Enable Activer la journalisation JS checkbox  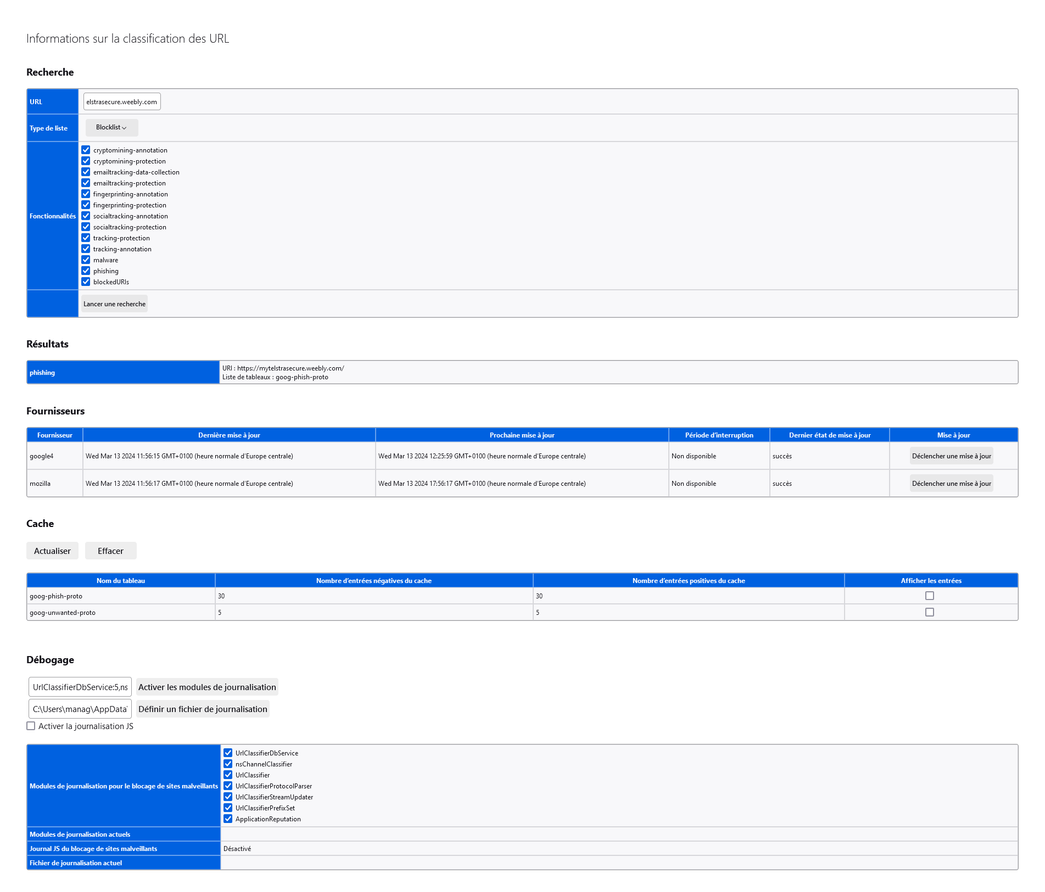(x=31, y=726)
